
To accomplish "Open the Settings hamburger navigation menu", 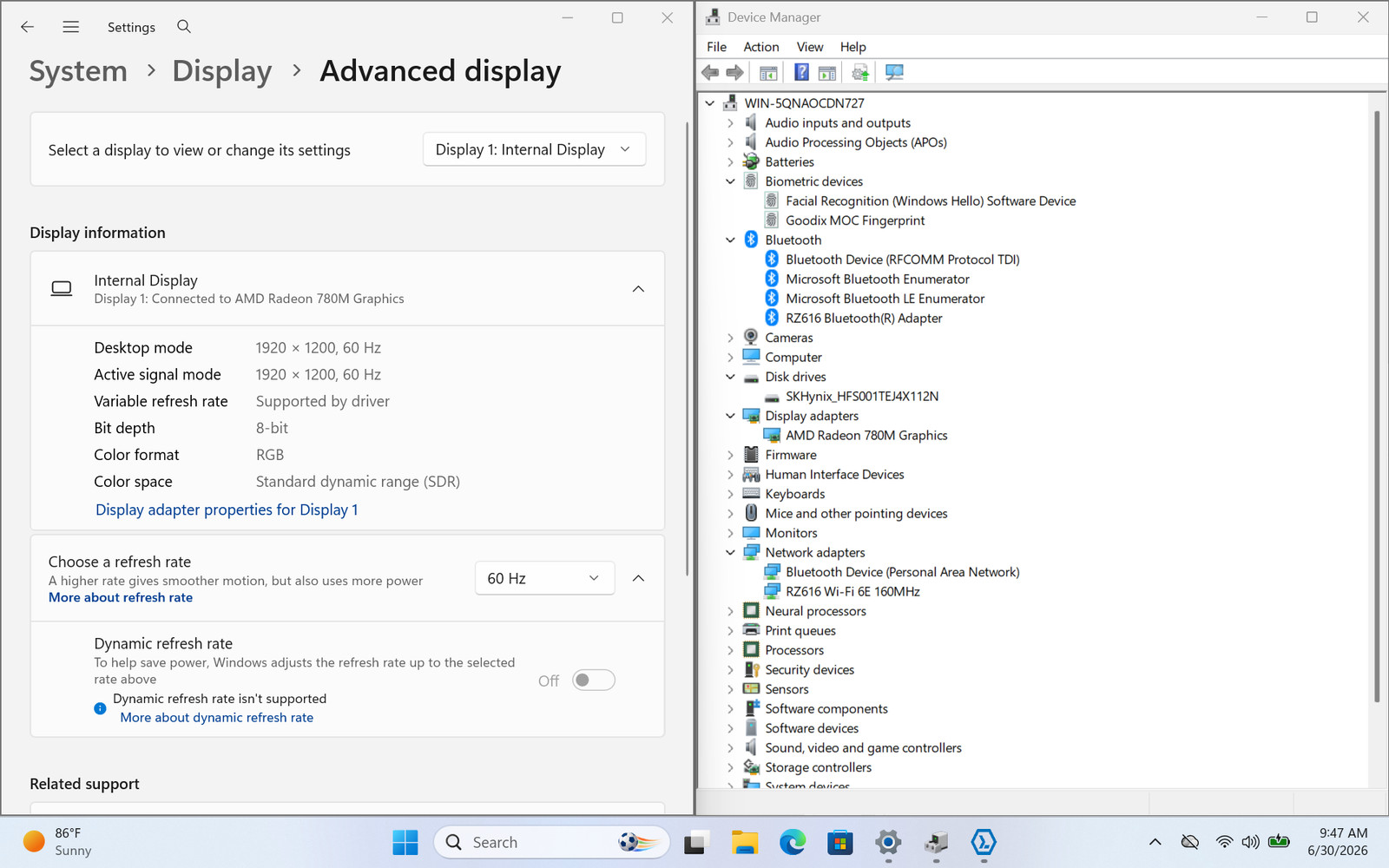I will (71, 27).
